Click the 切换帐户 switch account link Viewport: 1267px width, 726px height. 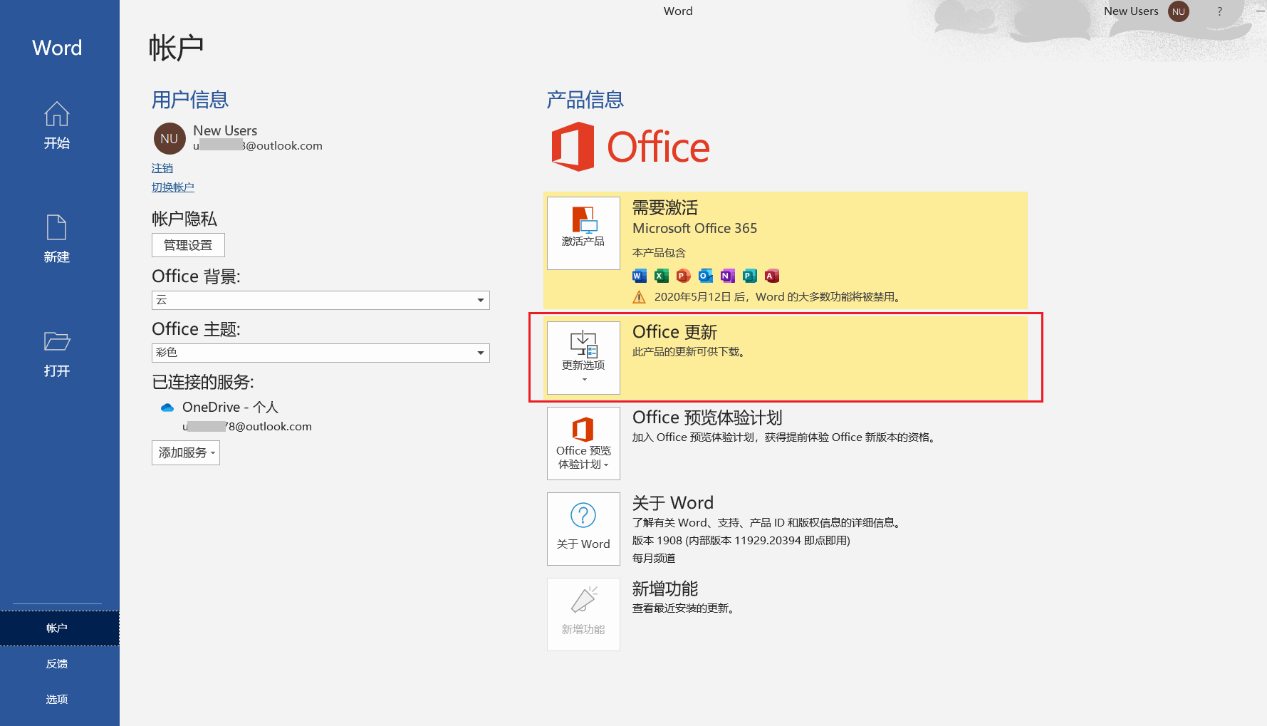pos(173,187)
